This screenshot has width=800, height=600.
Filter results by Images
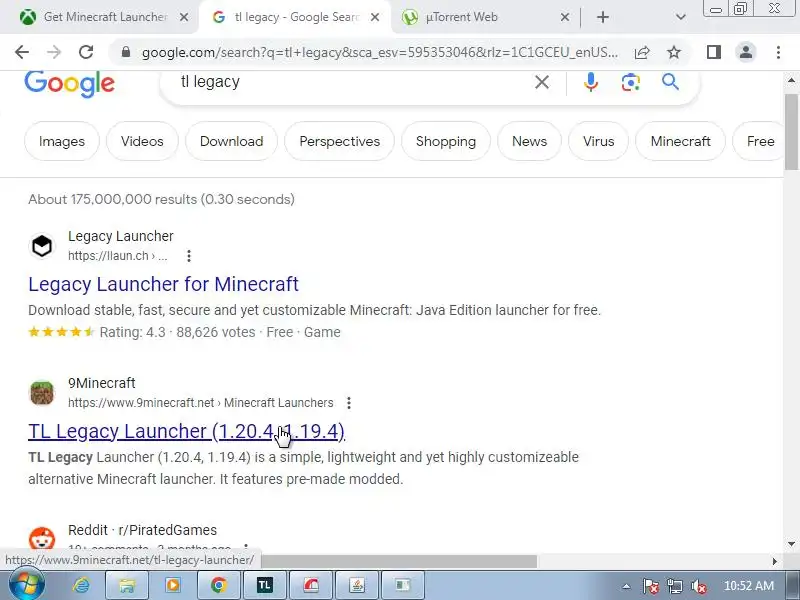[x=62, y=141]
